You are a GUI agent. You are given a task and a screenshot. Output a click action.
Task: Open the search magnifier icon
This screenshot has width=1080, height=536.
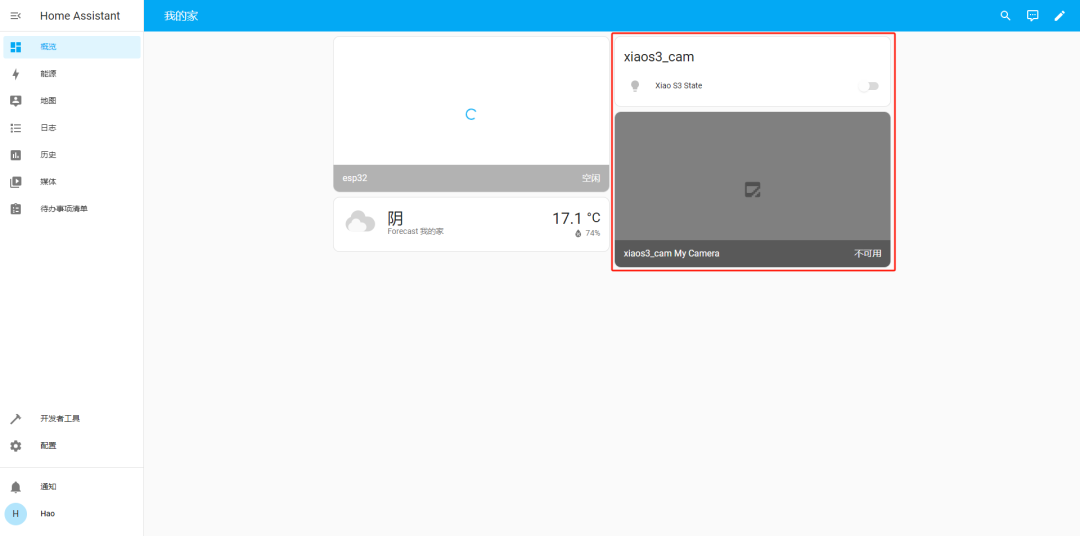point(1006,16)
